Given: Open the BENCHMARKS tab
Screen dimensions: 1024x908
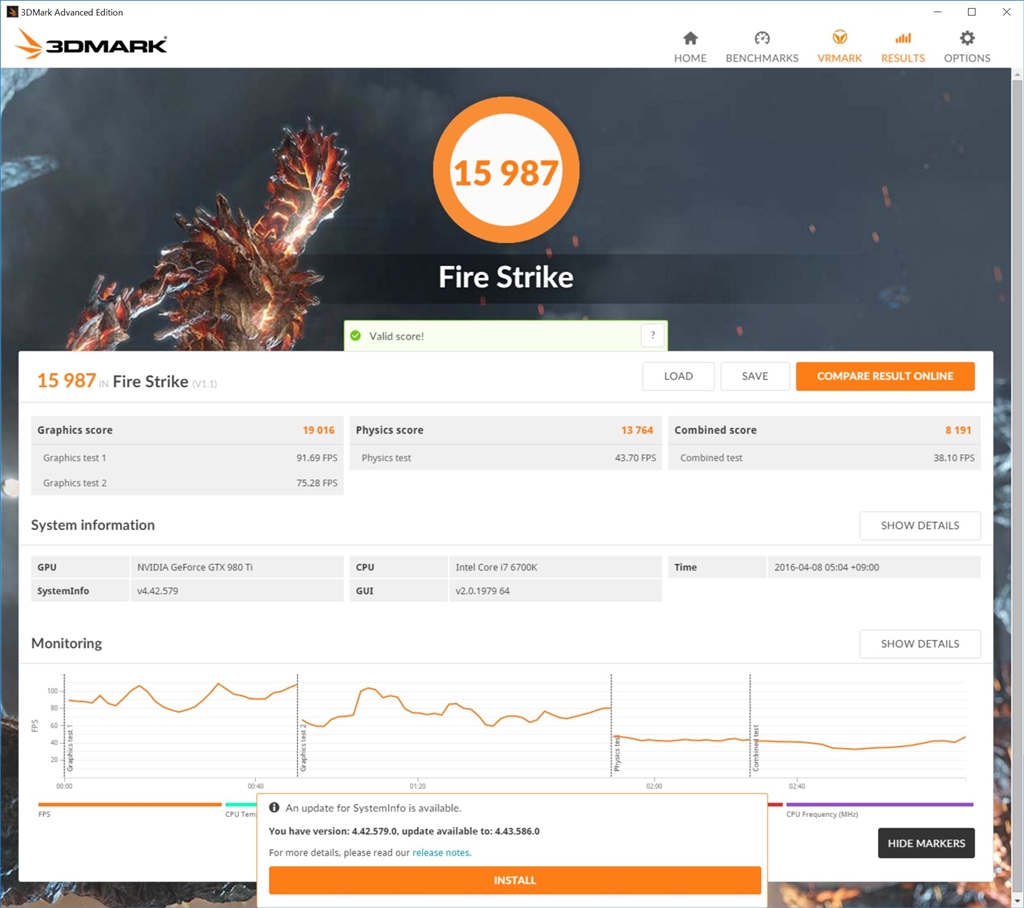Looking at the screenshot, I should 761,47.
